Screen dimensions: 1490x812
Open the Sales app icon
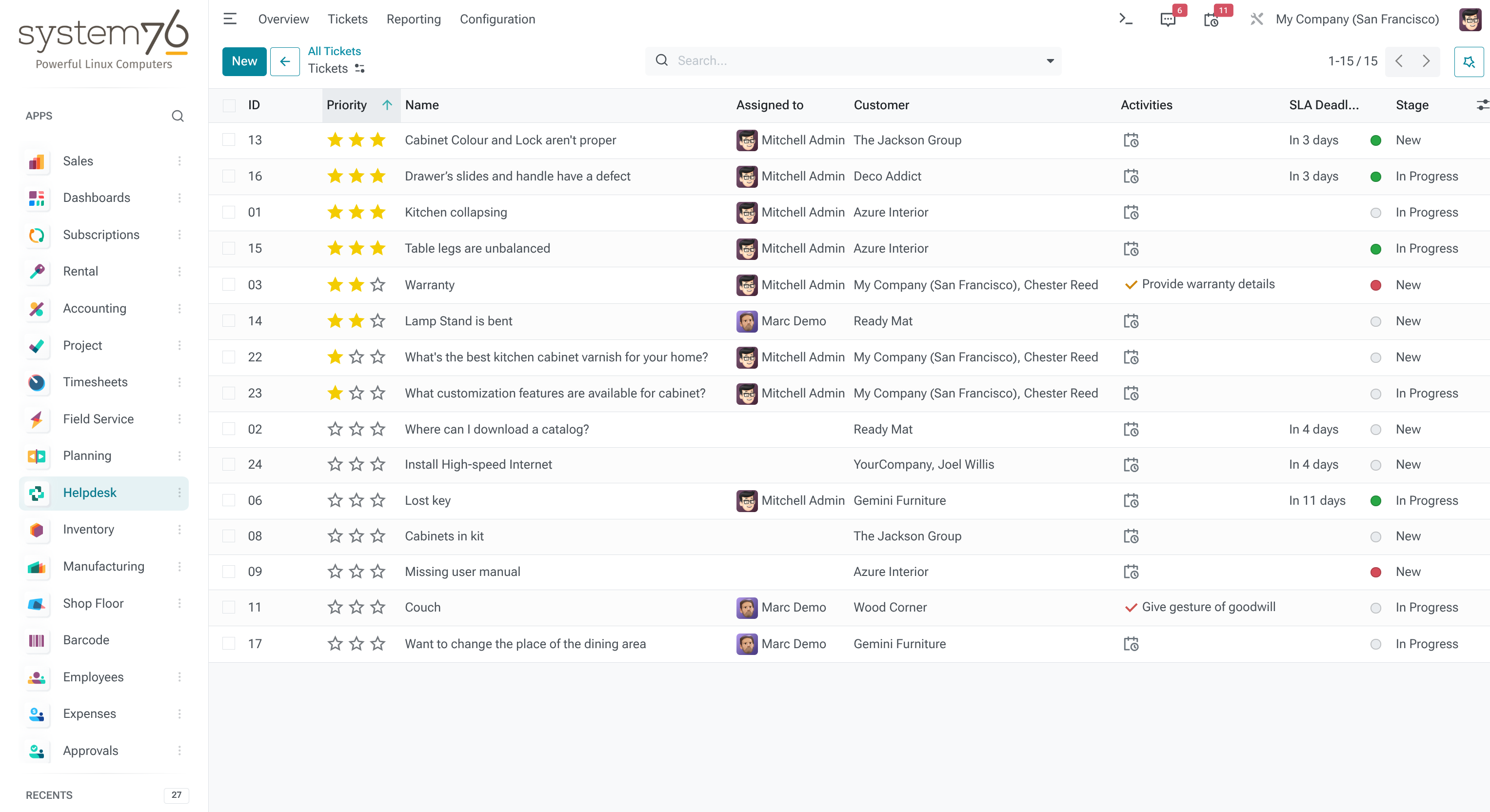[x=37, y=161]
